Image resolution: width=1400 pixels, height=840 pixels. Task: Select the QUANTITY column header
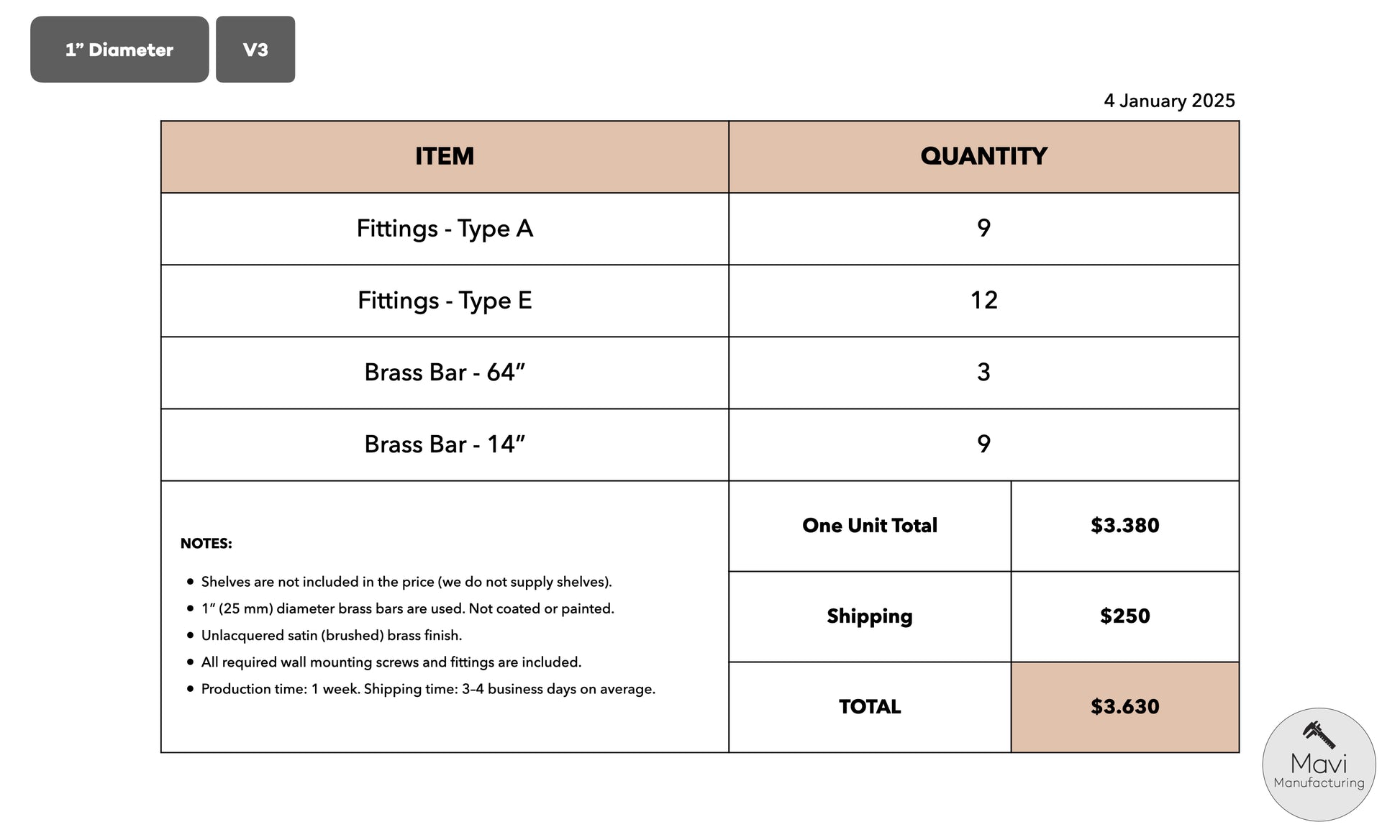pos(983,157)
